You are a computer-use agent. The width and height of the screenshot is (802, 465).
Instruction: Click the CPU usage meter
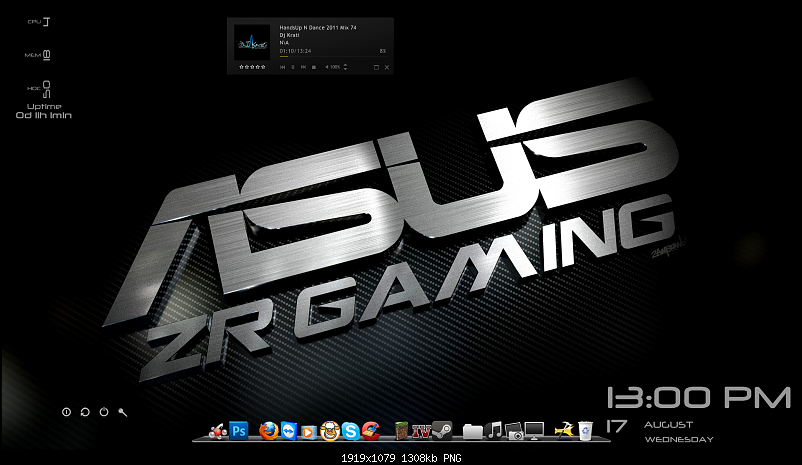(39, 21)
